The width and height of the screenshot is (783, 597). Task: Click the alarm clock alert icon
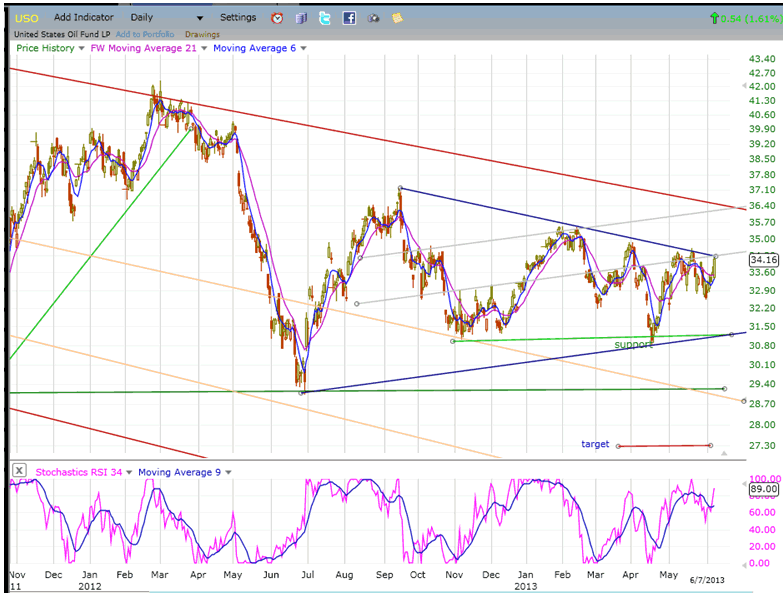click(277, 18)
